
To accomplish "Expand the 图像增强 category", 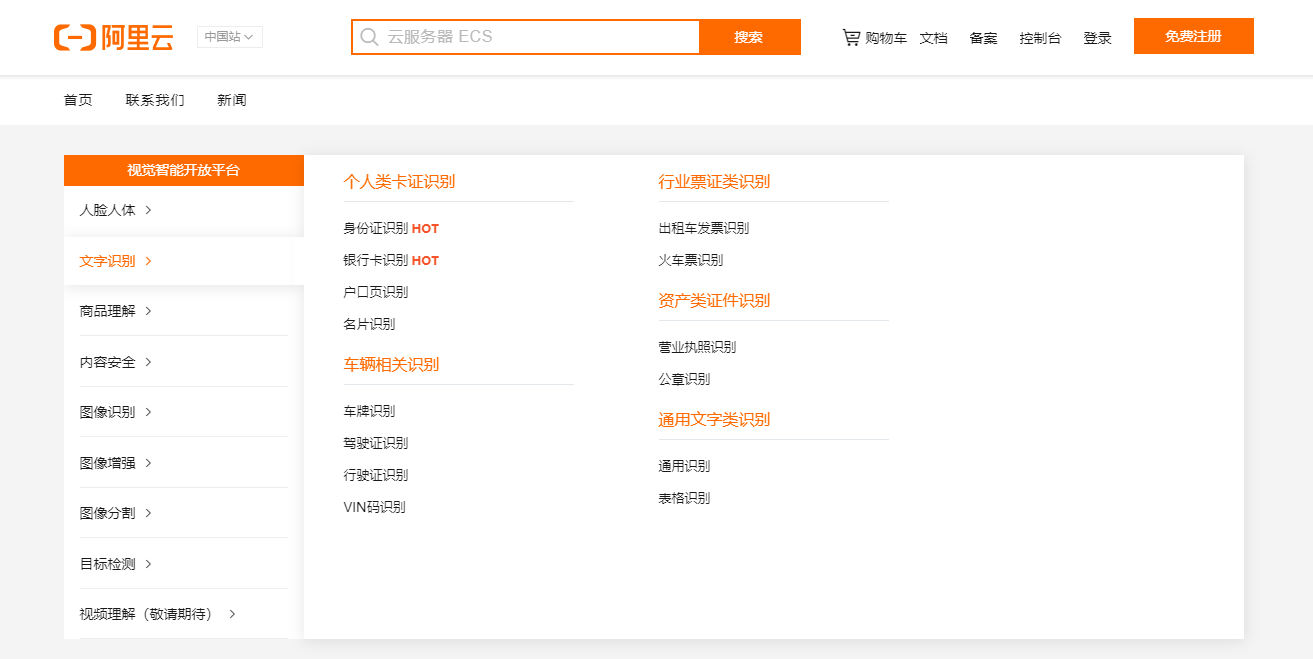I will (x=184, y=463).
